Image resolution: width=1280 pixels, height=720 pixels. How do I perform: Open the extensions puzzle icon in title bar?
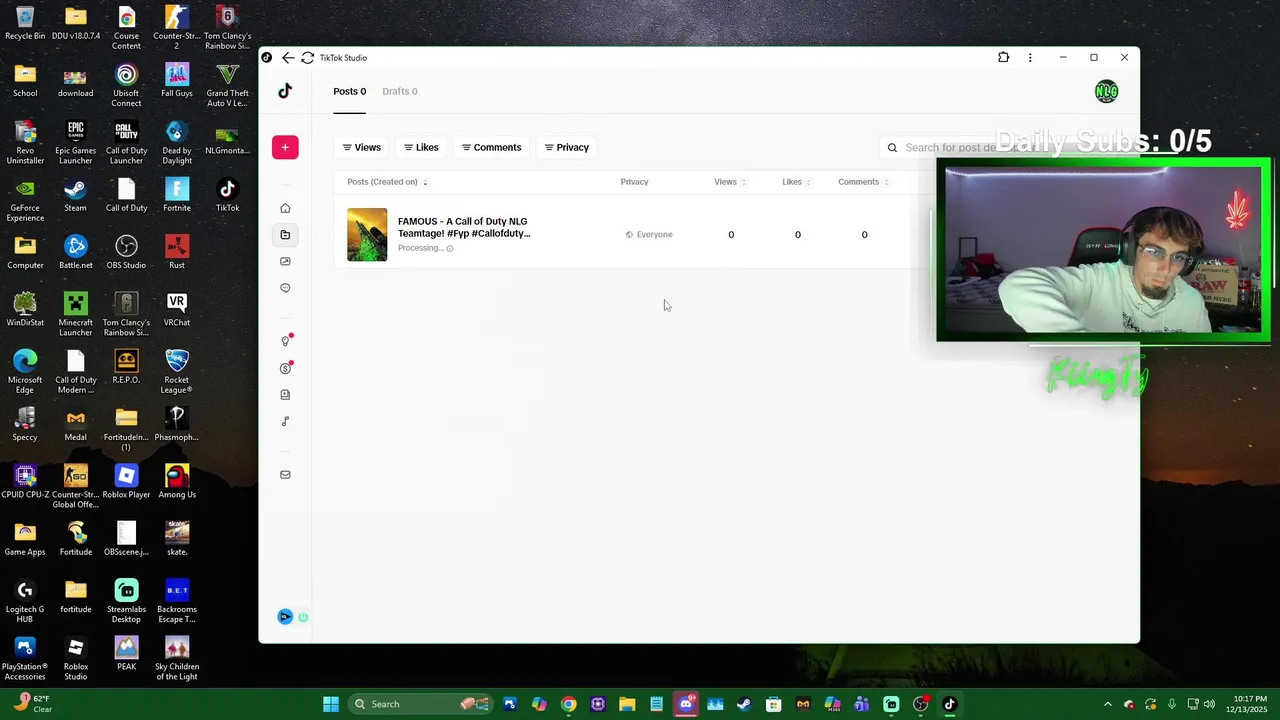click(x=1003, y=58)
